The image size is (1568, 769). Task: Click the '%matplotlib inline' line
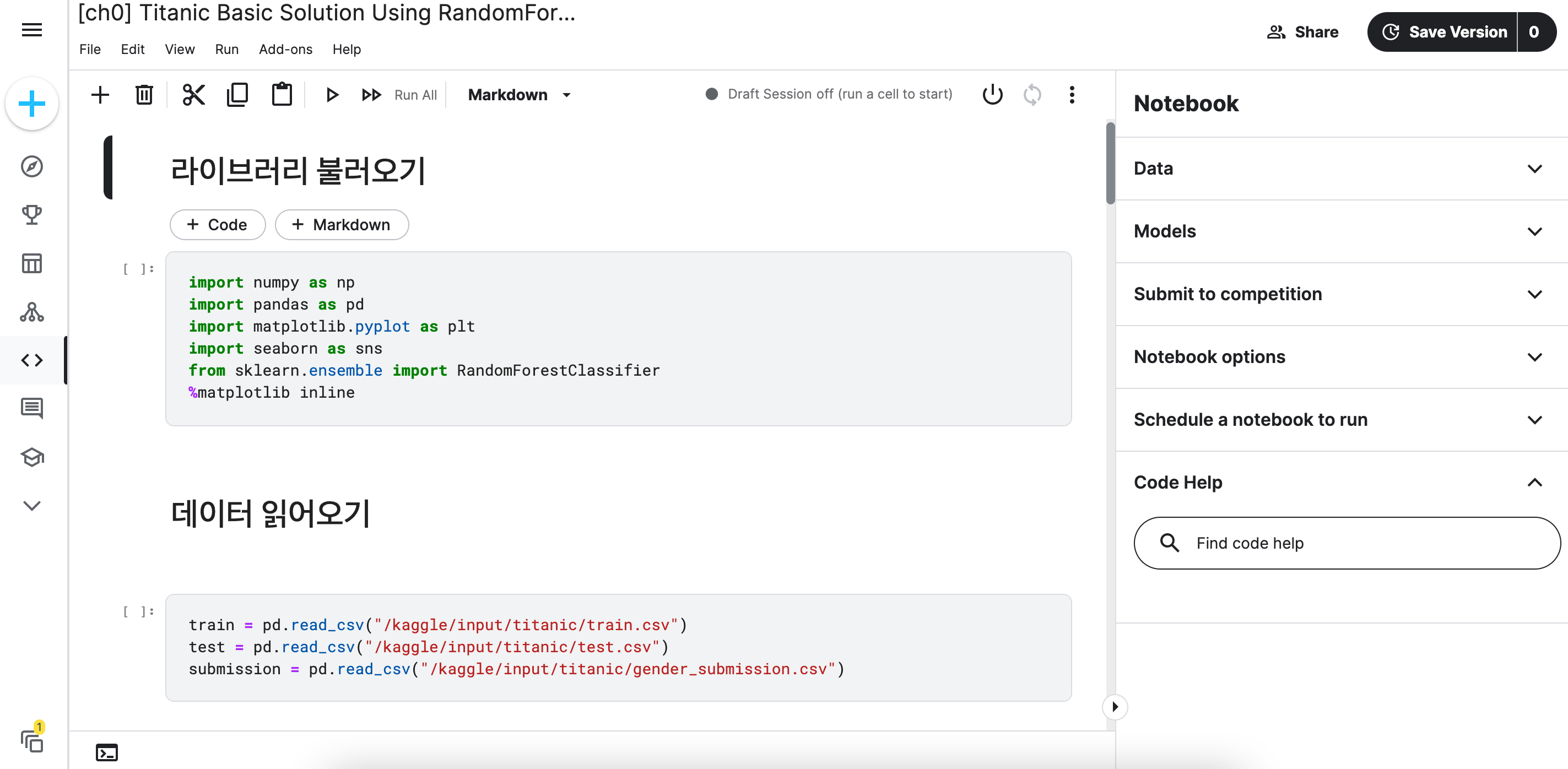pos(272,392)
